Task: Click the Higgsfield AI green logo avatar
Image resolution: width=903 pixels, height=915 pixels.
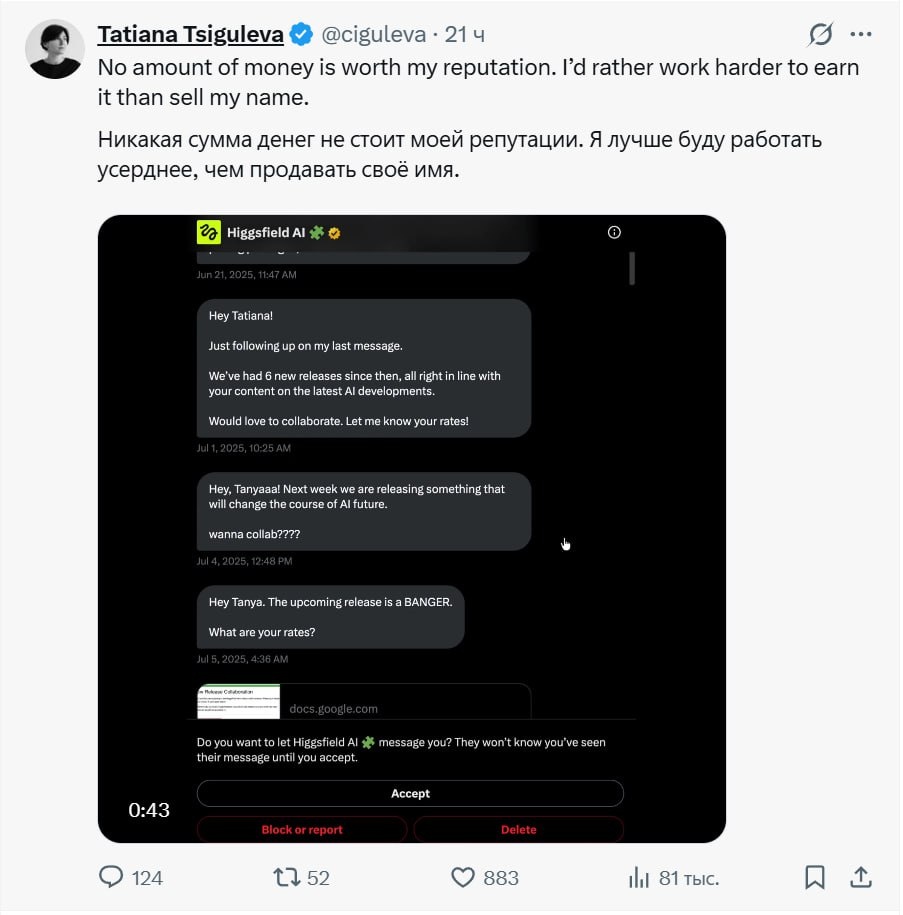Action: point(207,231)
